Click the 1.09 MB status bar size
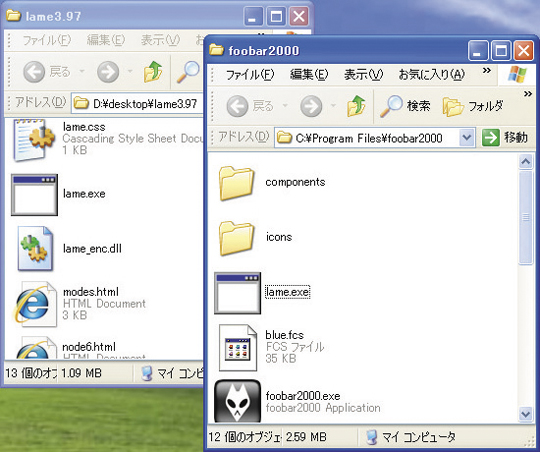 pos(82,373)
